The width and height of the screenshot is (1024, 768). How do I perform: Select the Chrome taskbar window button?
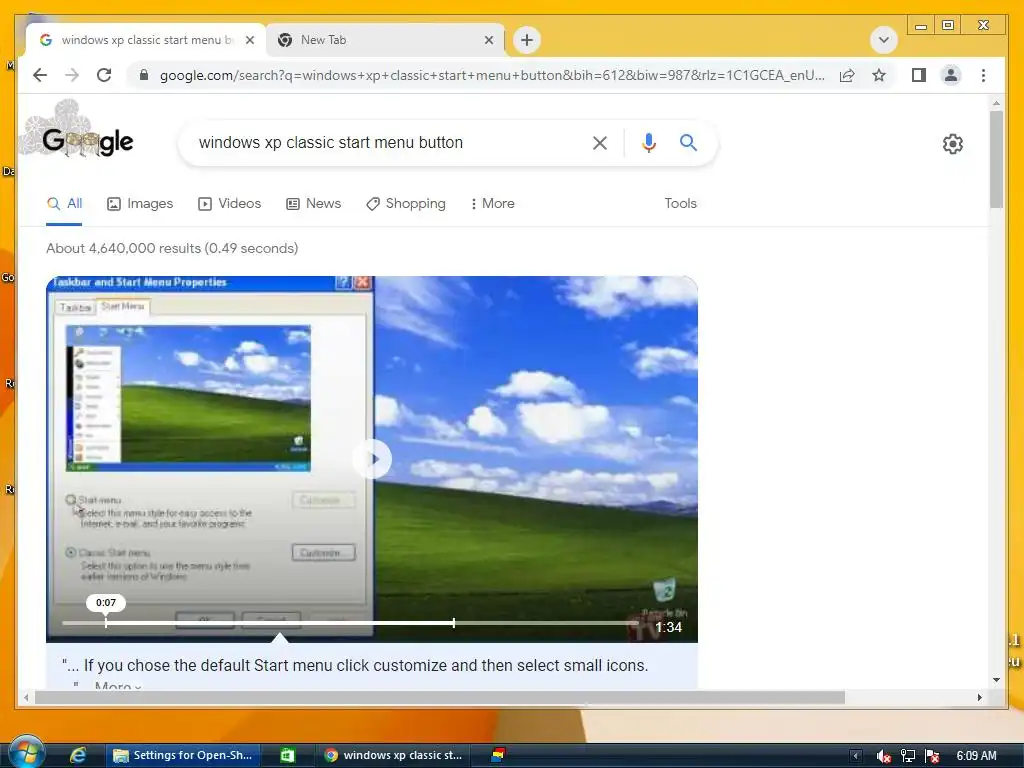point(394,756)
